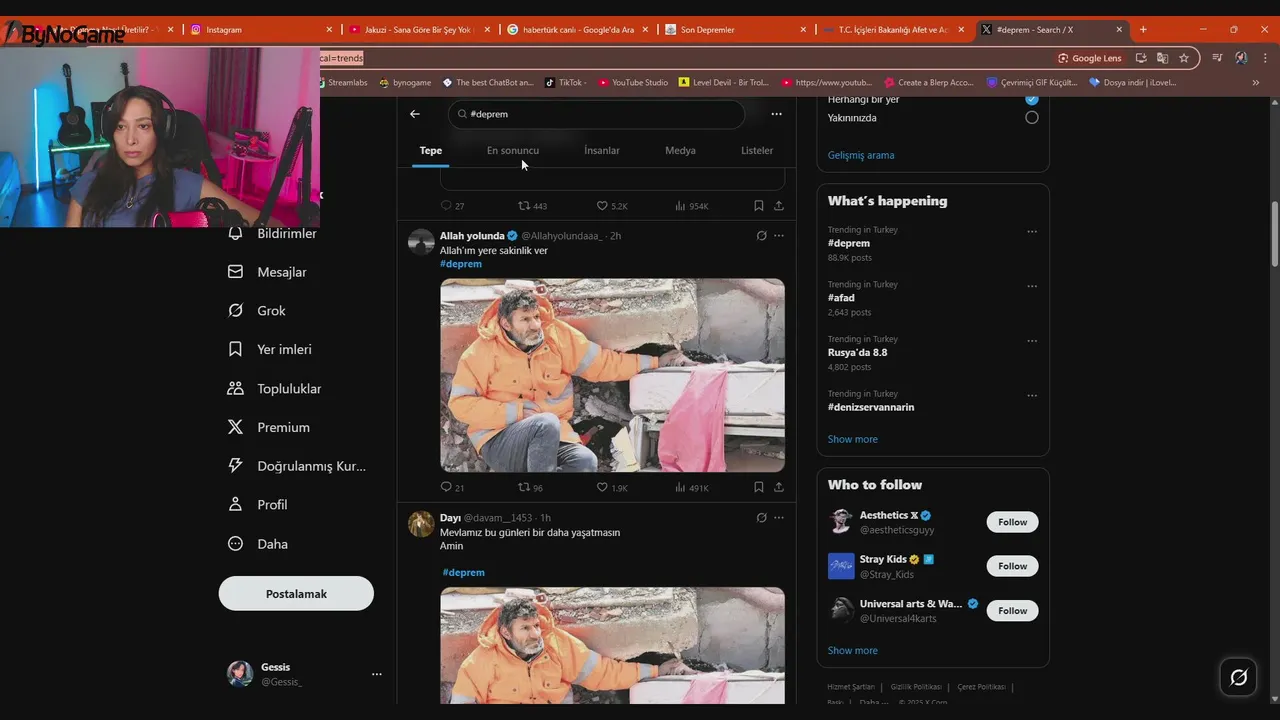The height and width of the screenshot is (720, 1280).
Task: Click the Gelişmiş arama link
Action: pyautogui.click(x=861, y=155)
